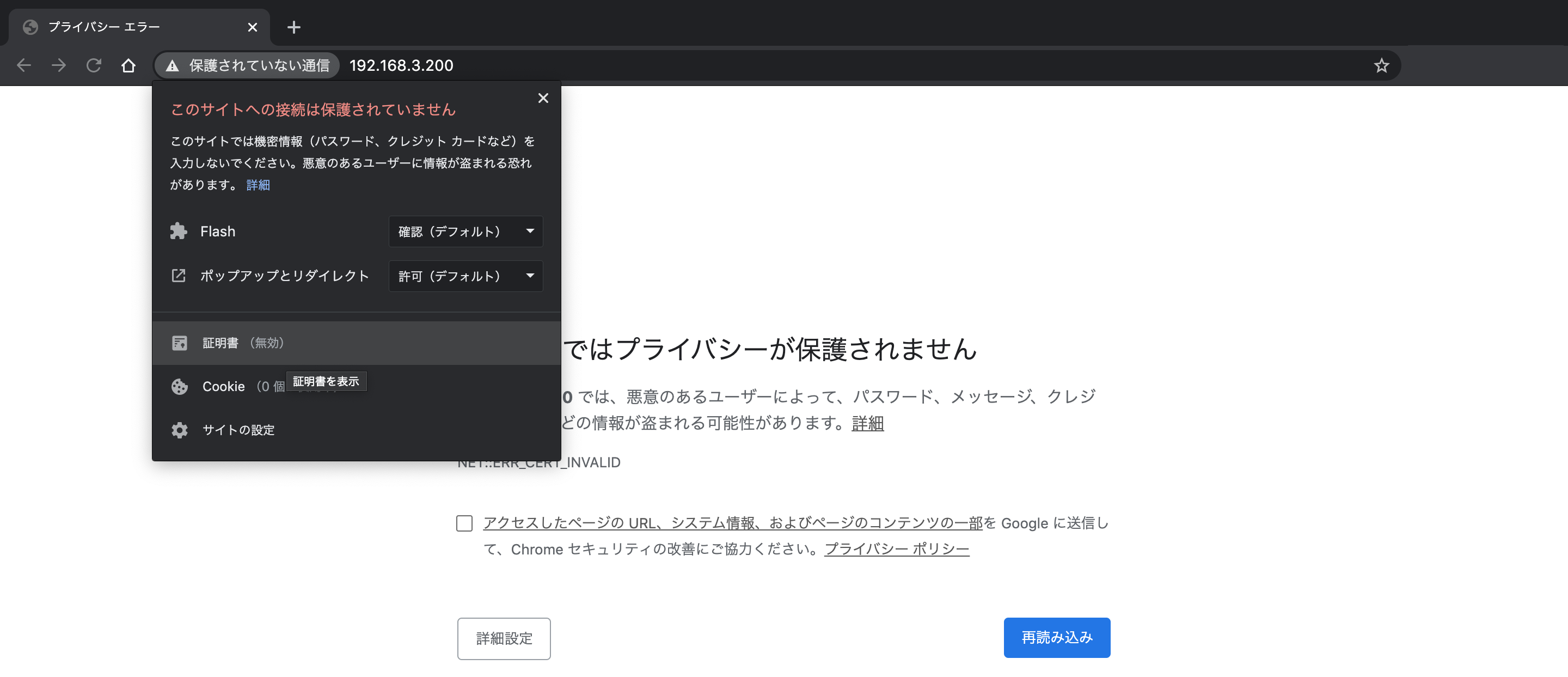Click the Flash label in the popup
This screenshot has width=1568, height=677.
218,231
